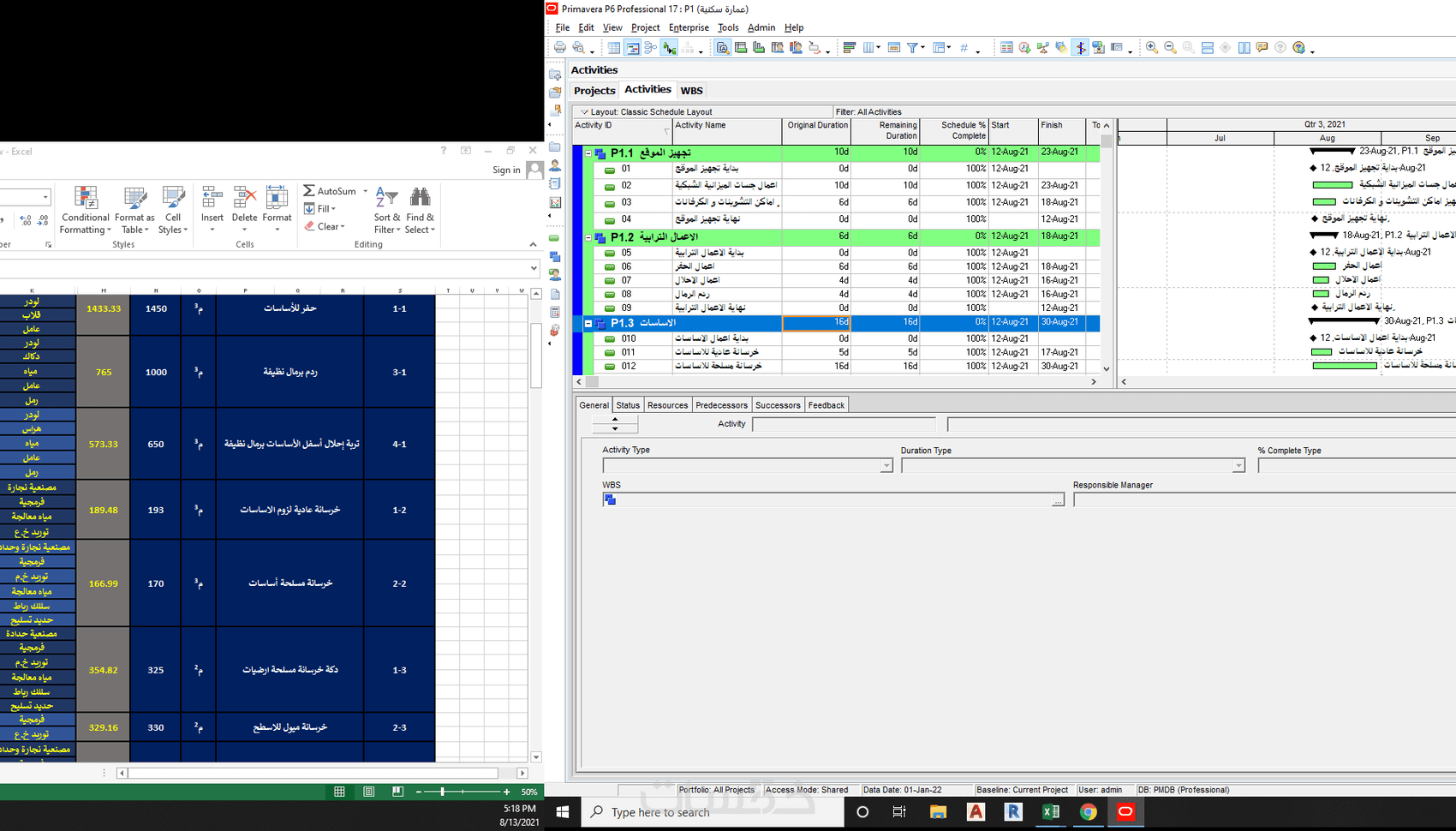Click the Schedule icon with clock

coord(1024,48)
